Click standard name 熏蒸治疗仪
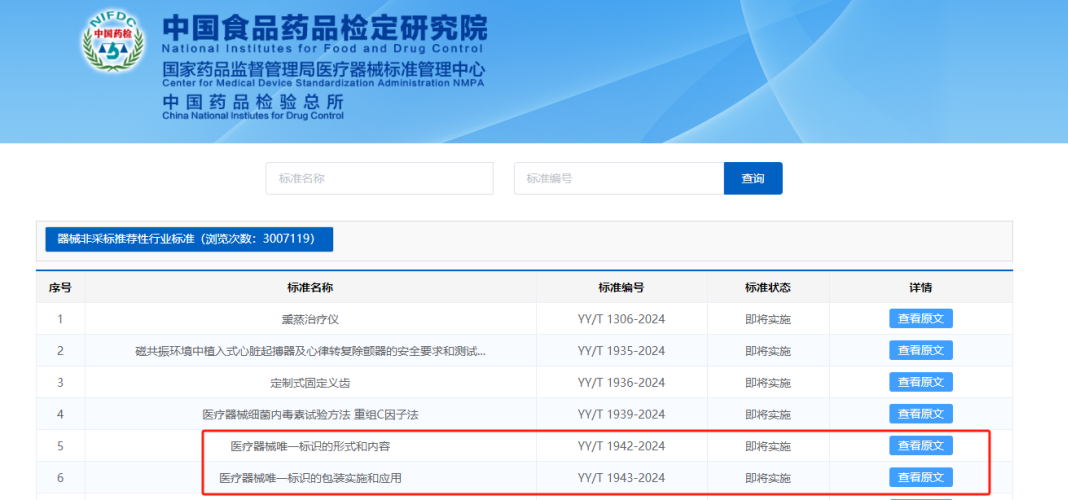The width and height of the screenshot is (1068, 500). pyautogui.click(x=310, y=319)
